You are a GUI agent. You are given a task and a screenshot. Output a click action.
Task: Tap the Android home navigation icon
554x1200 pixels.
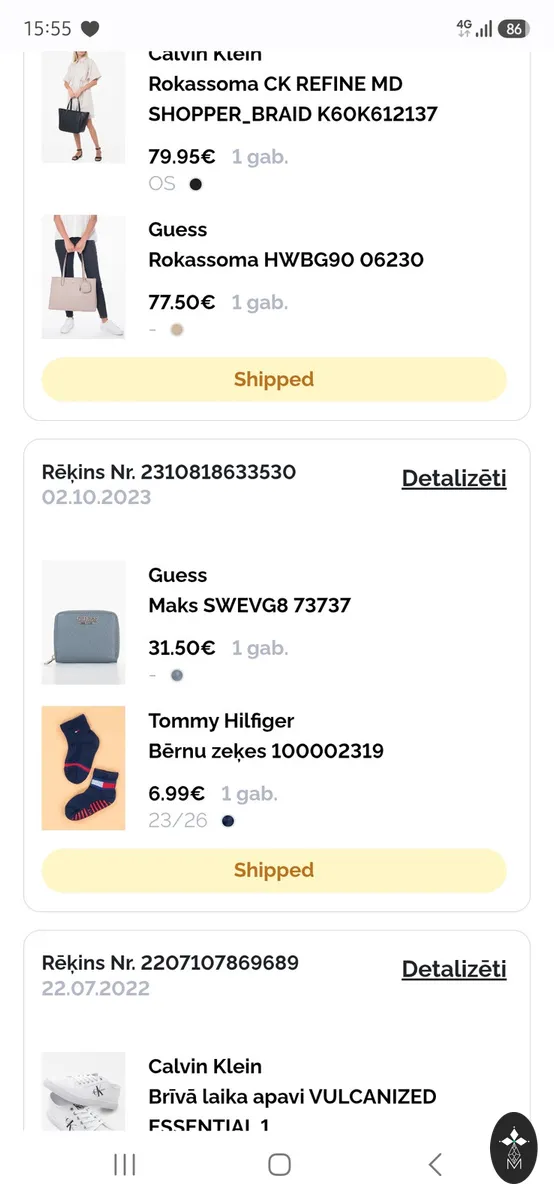pos(280,1164)
